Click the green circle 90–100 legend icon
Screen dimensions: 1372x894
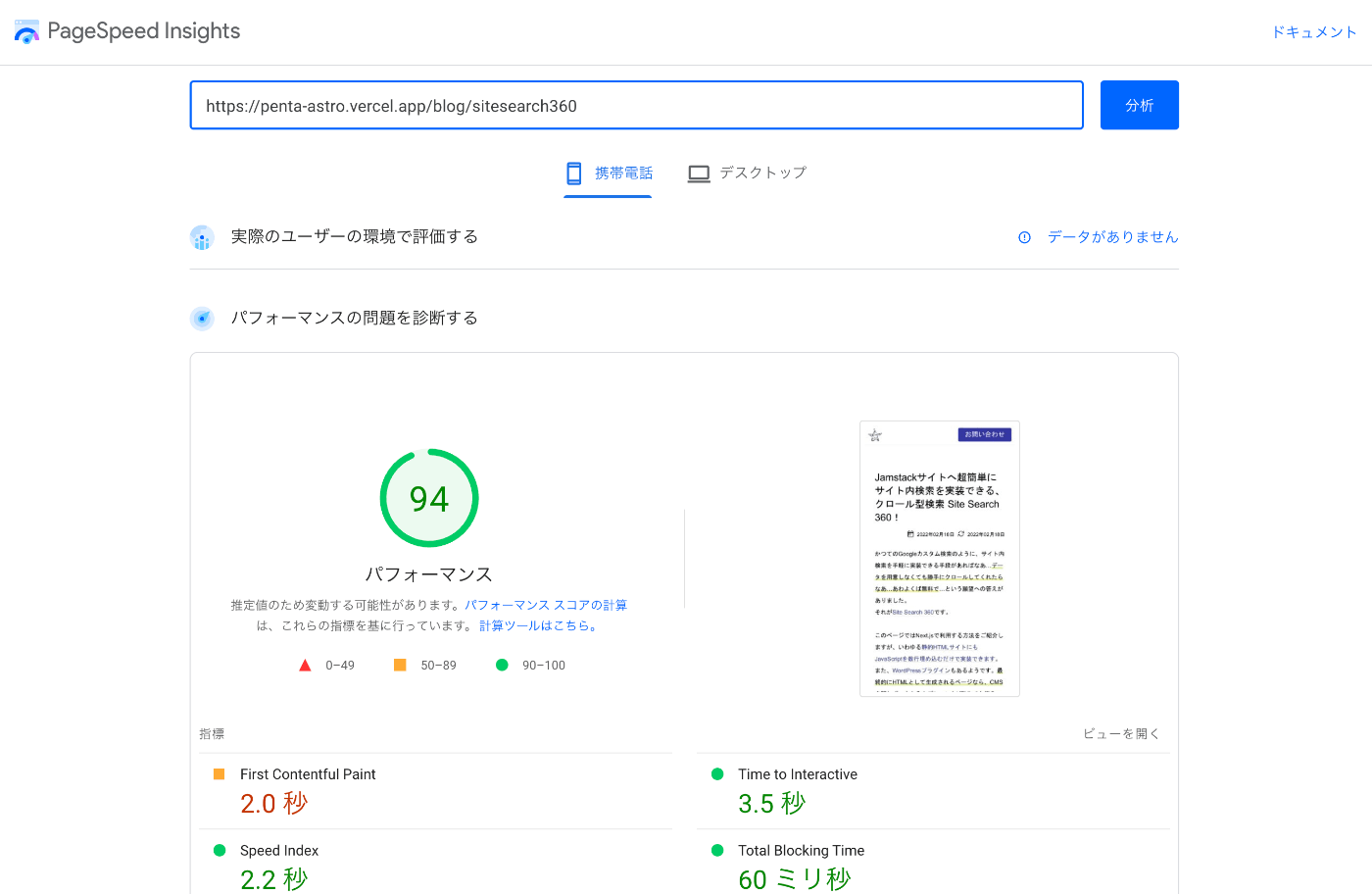pyautogui.click(x=502, y=665)
